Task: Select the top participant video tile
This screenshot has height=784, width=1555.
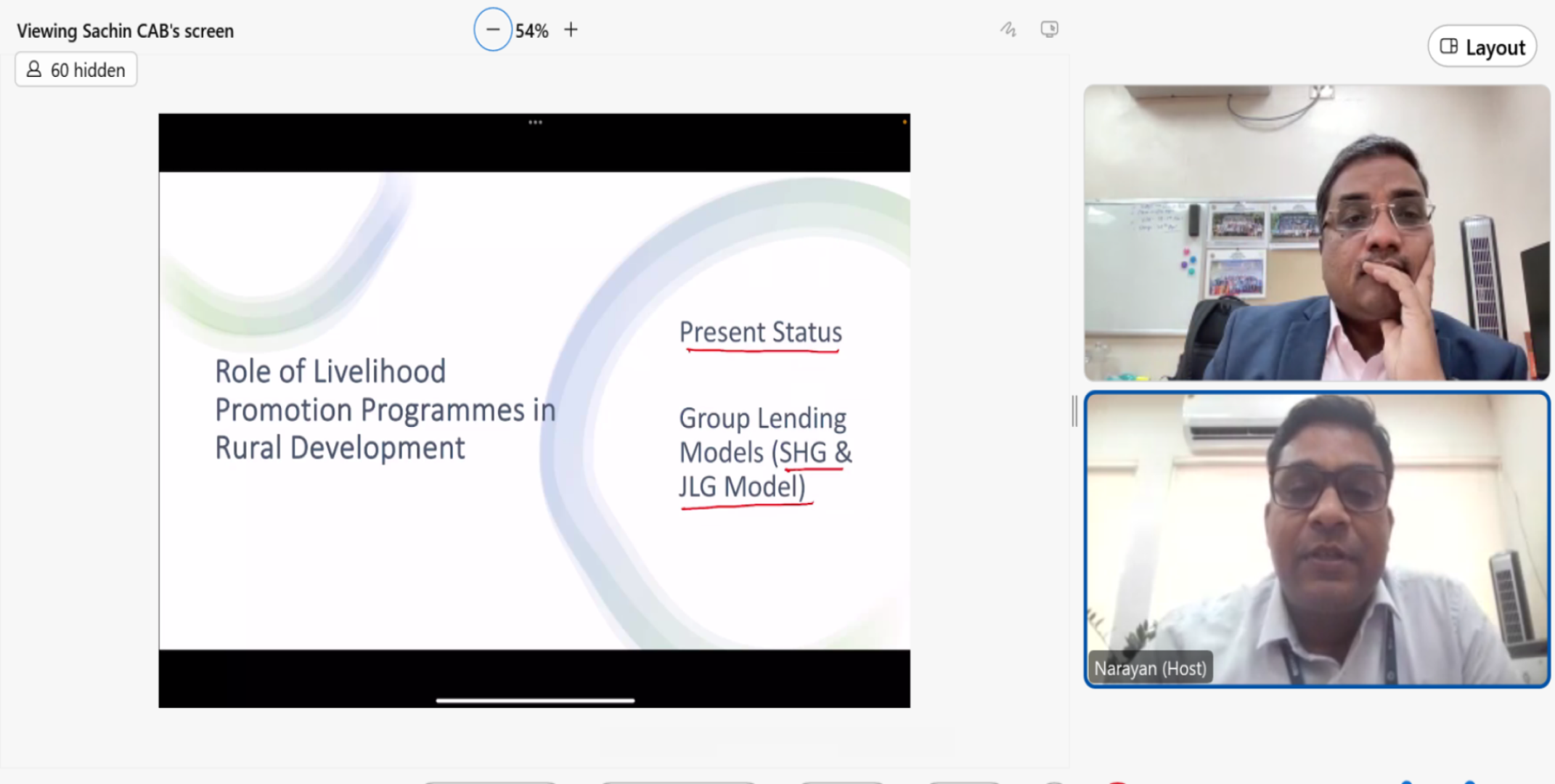Action: 1316,232
